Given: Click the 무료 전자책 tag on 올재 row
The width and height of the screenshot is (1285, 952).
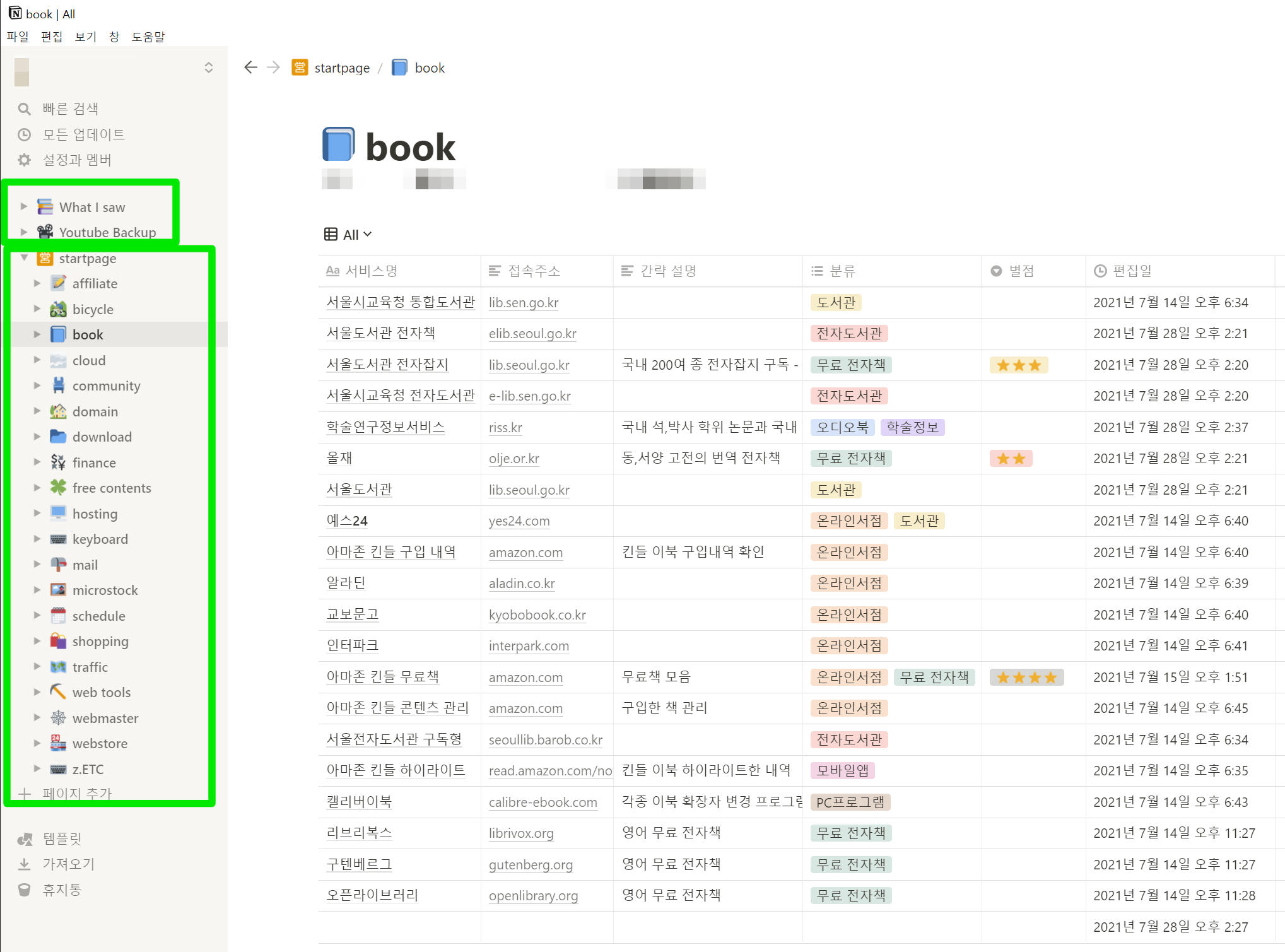Looking at the screenshot, I should [850, 459].
